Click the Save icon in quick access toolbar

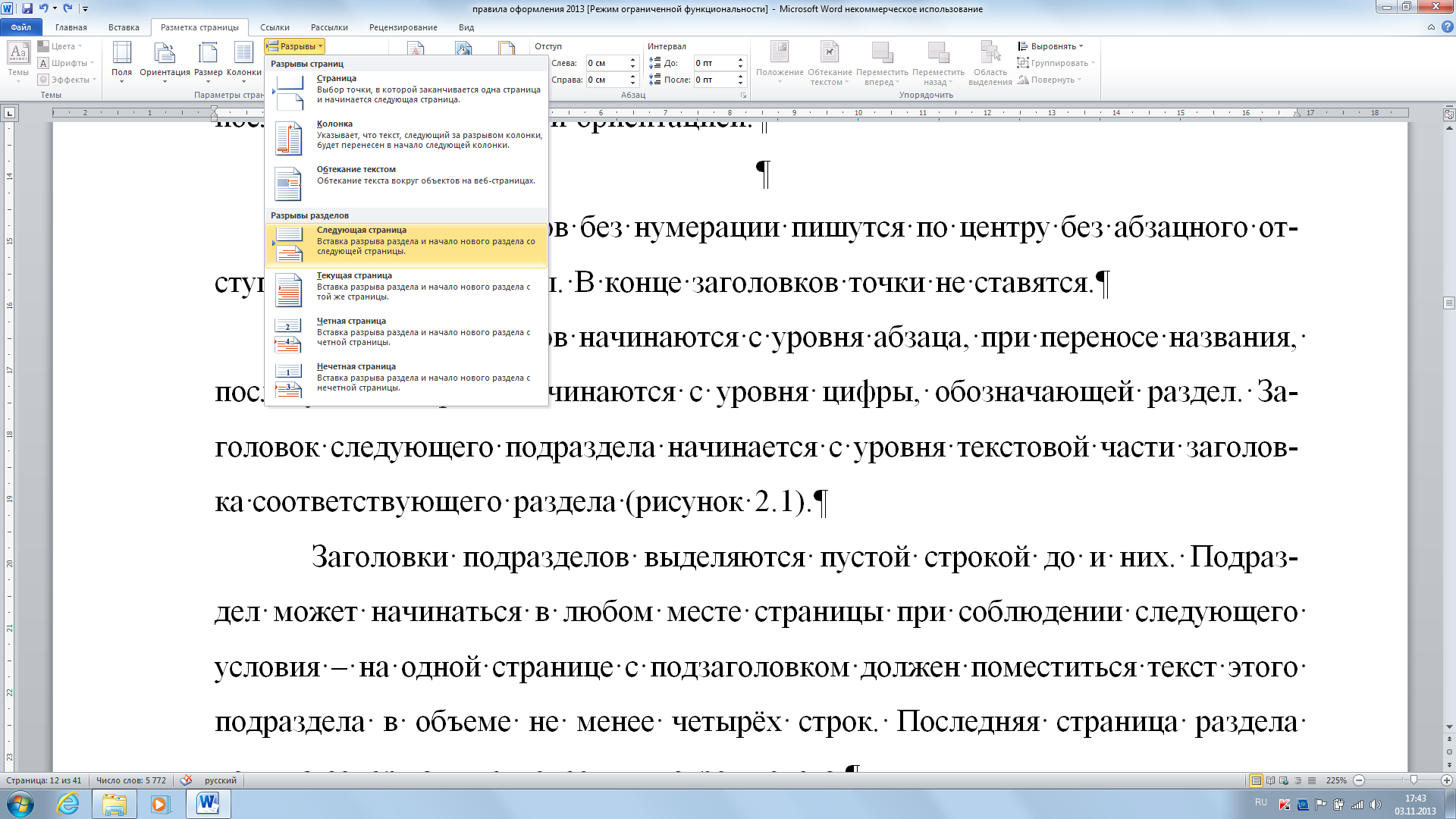click(x=27, y=8)
